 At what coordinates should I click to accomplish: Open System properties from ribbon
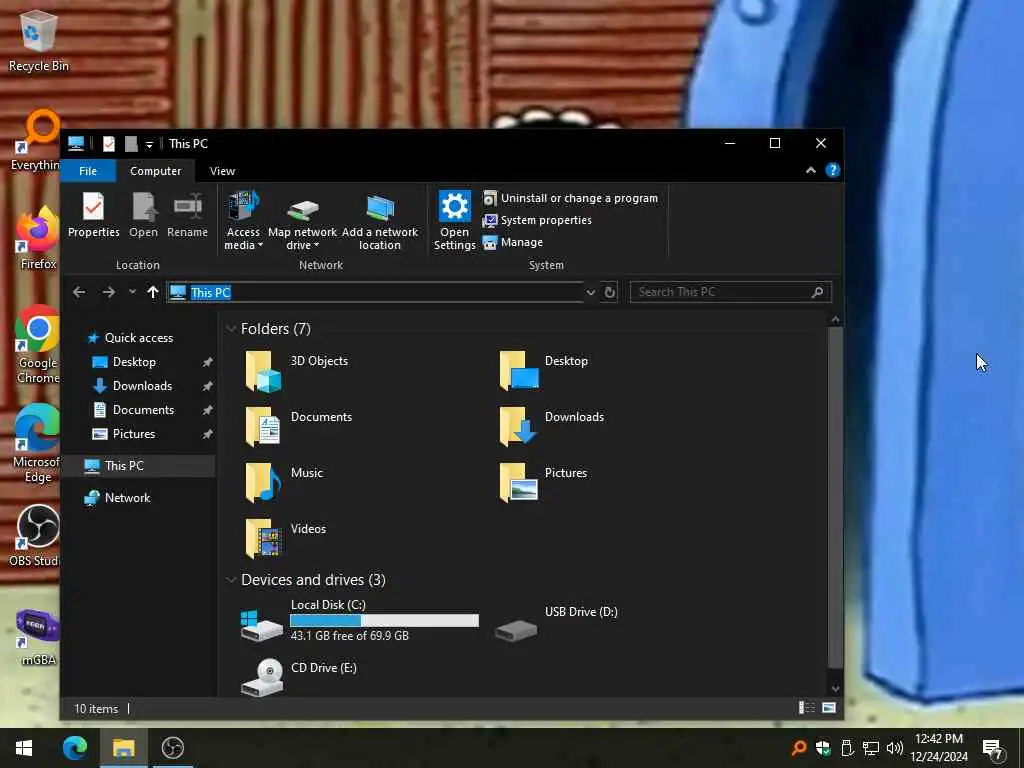tap(537, 220)
